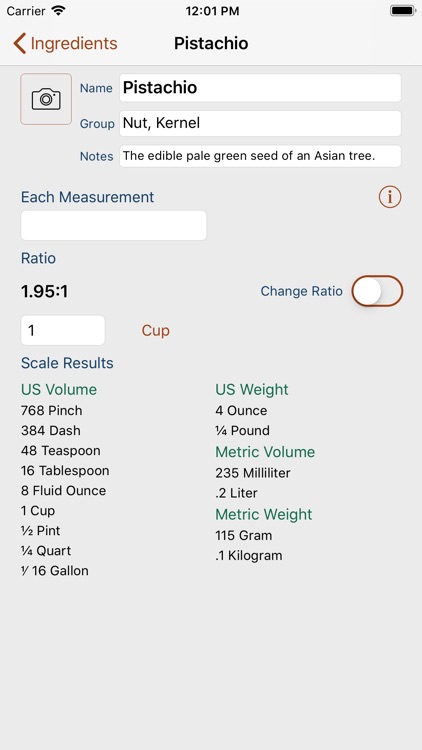
Task: Select the Group field Nut, Kernel
Action: pos(260,123)
